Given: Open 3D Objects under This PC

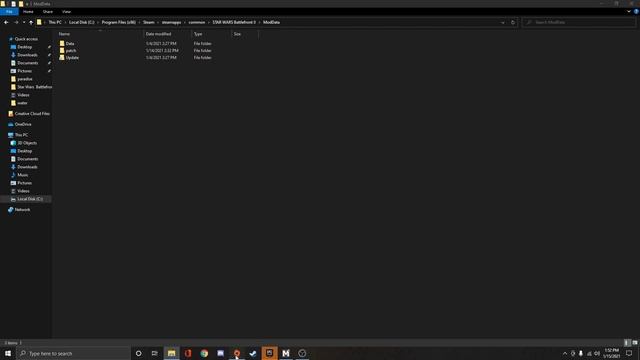Looking at the screenshot, I should pyautogui.click(x=27, y=143).
